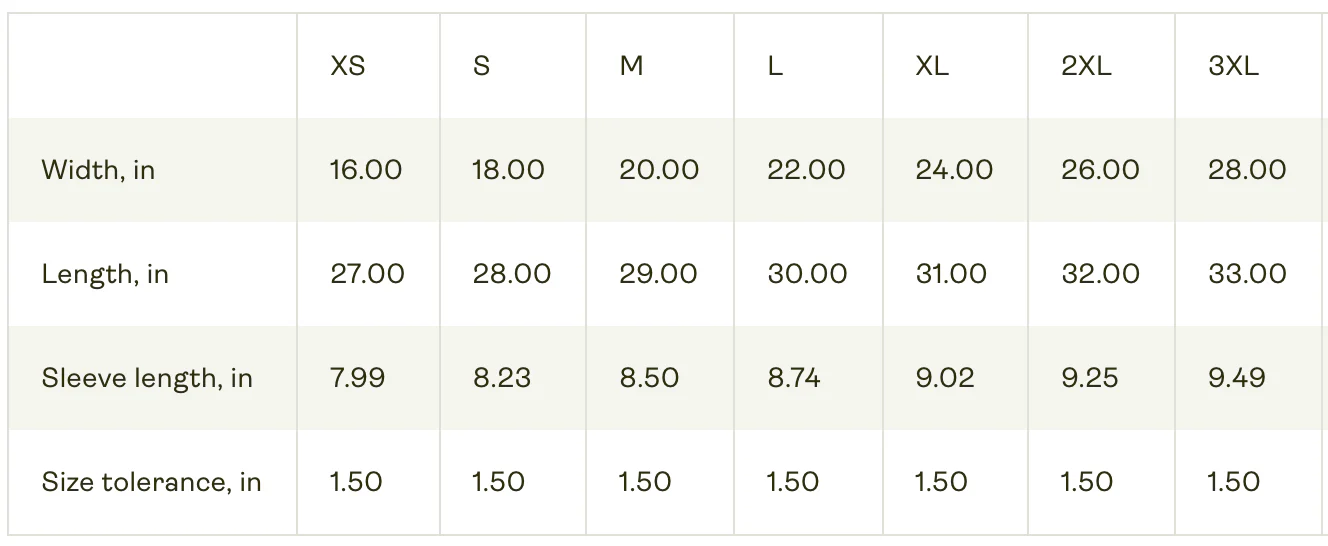This screenshot has width=1328, height=546.
Task: Select the M size header cell
Action: [631, 66]
